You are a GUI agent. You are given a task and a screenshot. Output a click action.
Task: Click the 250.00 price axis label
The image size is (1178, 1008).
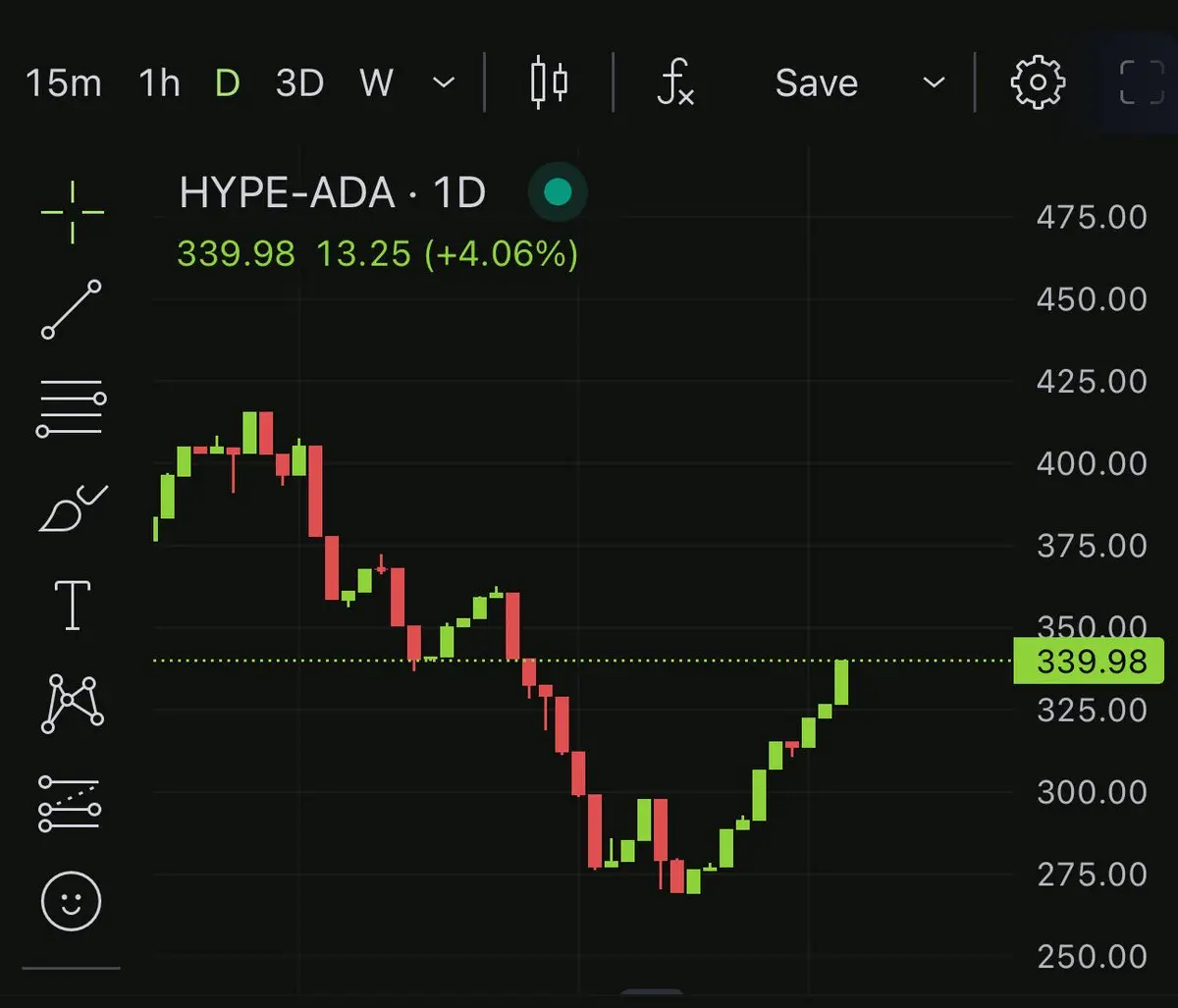1092,957
